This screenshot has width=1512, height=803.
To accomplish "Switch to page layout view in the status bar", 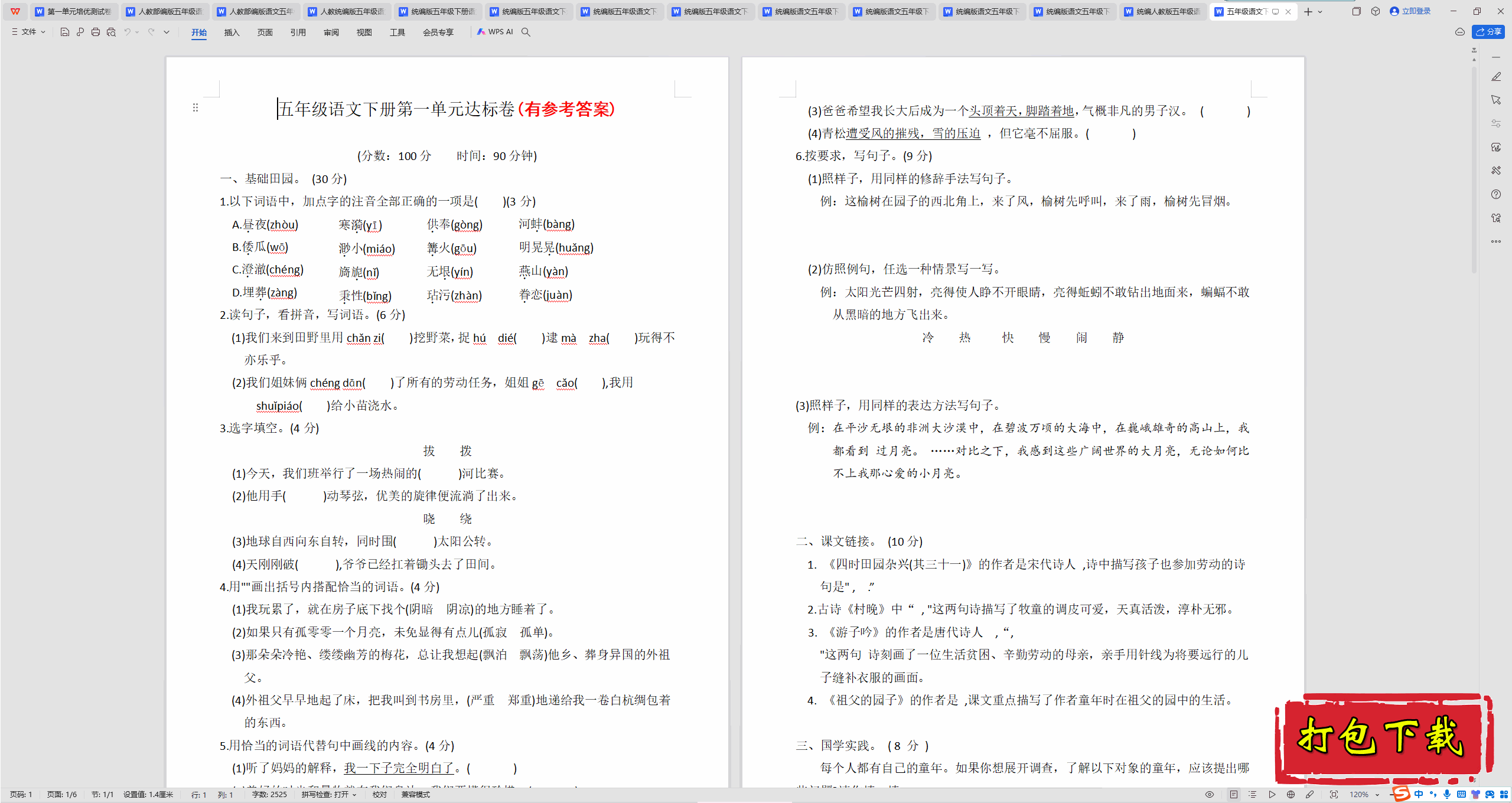I will point(1234,795).
